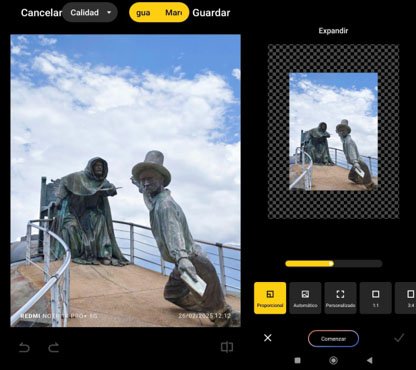Redo the last edit
Screen dimensions: 416x370
pos(54,348)
